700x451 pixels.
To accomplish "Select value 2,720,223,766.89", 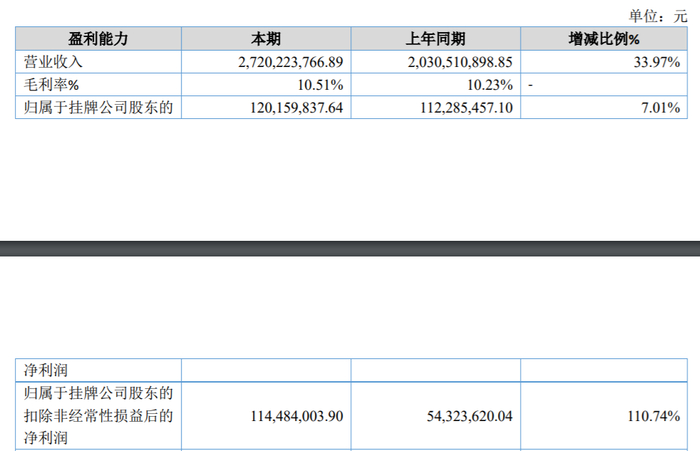I will tap(291, 62).
